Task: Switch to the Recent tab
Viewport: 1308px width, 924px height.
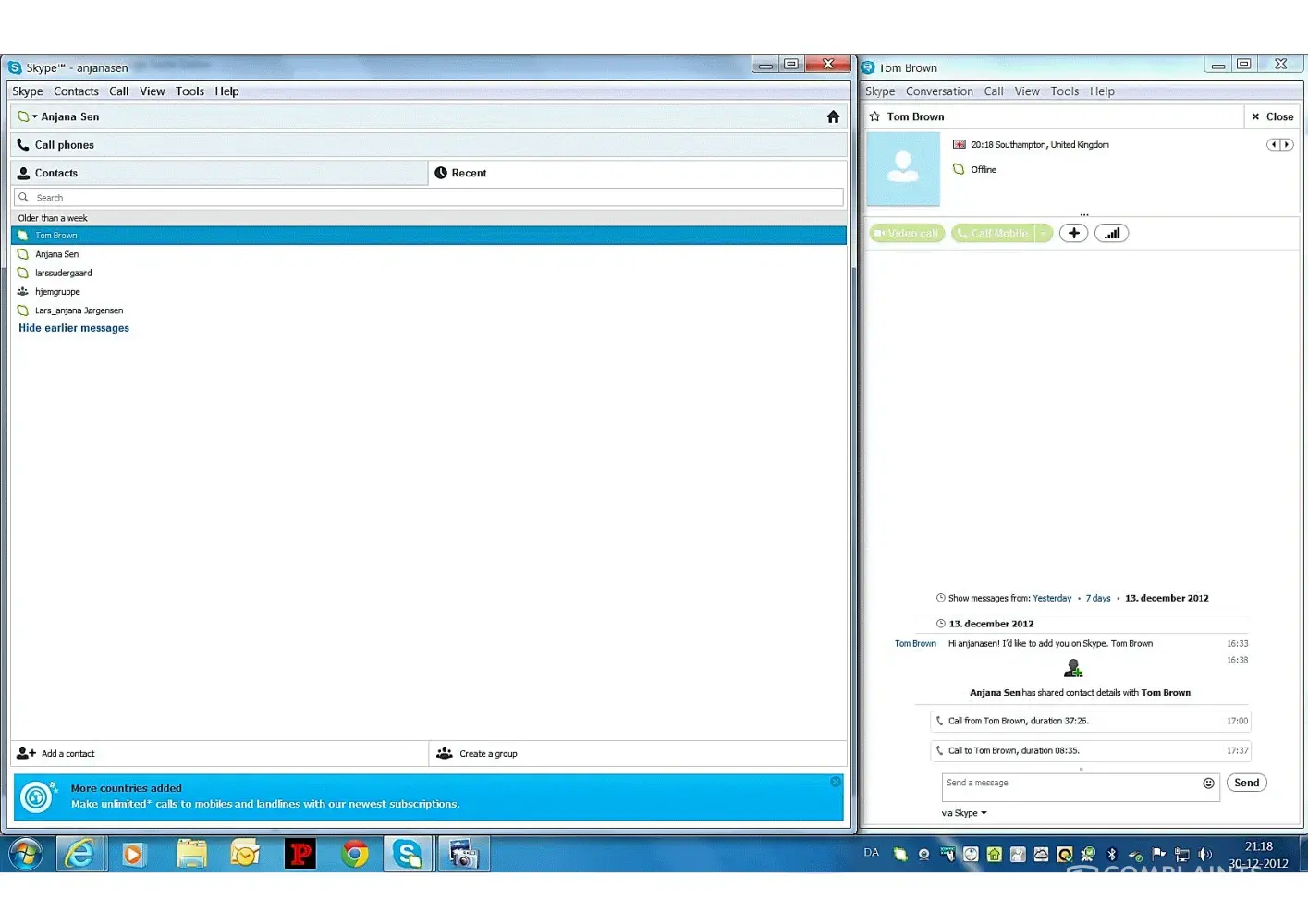Action: tap(638, 173)
